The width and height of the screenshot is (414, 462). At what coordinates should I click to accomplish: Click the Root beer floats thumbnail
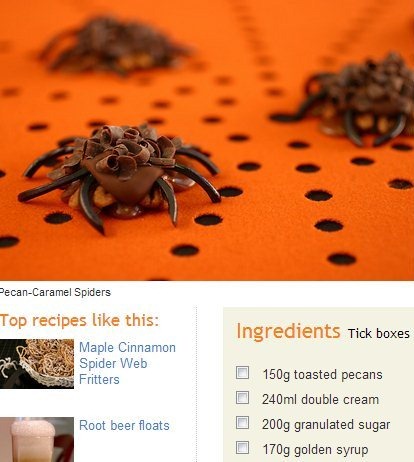[37, 439]
